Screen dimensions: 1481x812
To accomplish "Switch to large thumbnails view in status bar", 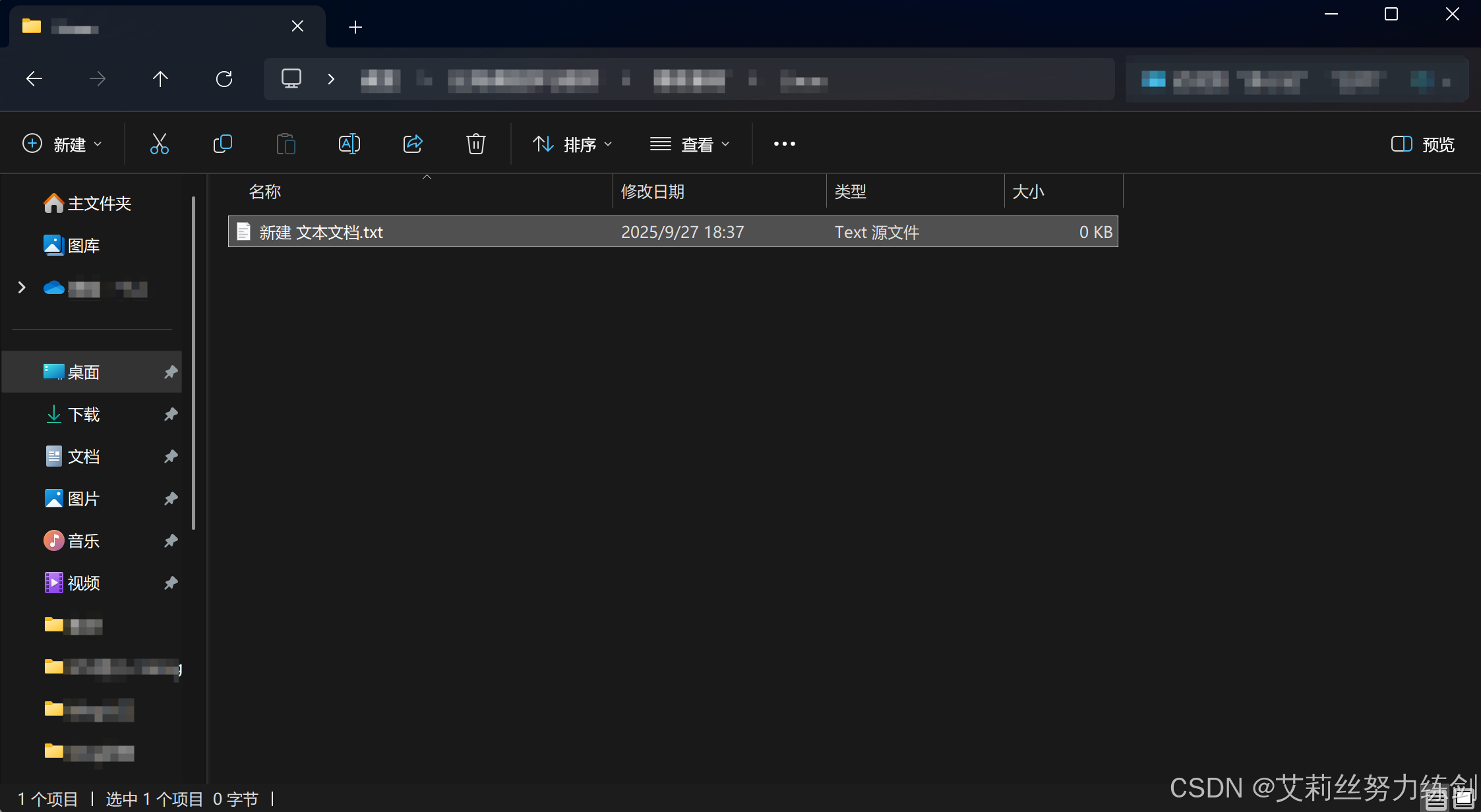I will point(1463,799).
